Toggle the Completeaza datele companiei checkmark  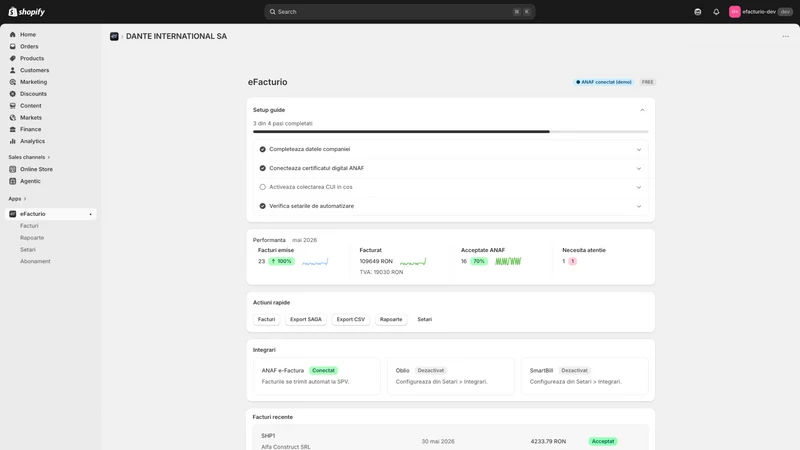[x=263, y=149]
